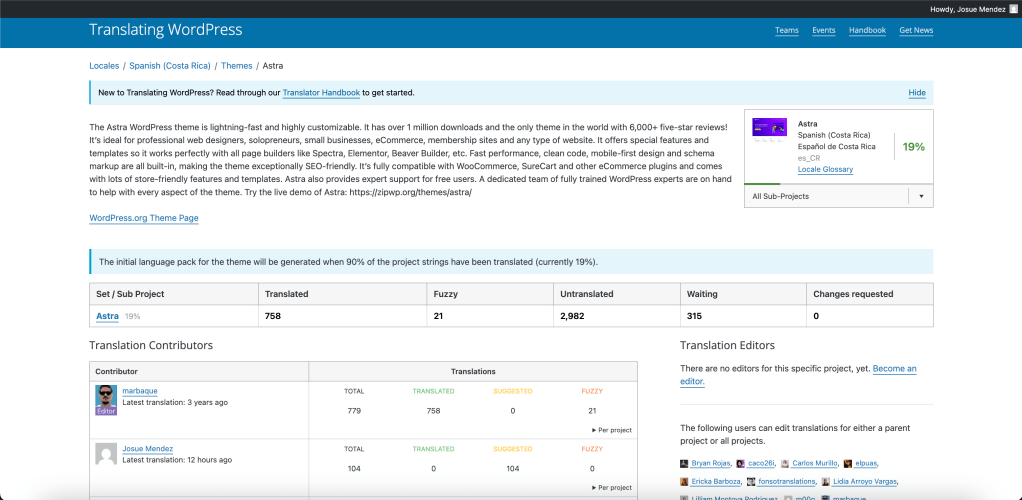
Task: Click the user avatar beside Howdy, Josue Mendez
Action: pos(1014,9)
